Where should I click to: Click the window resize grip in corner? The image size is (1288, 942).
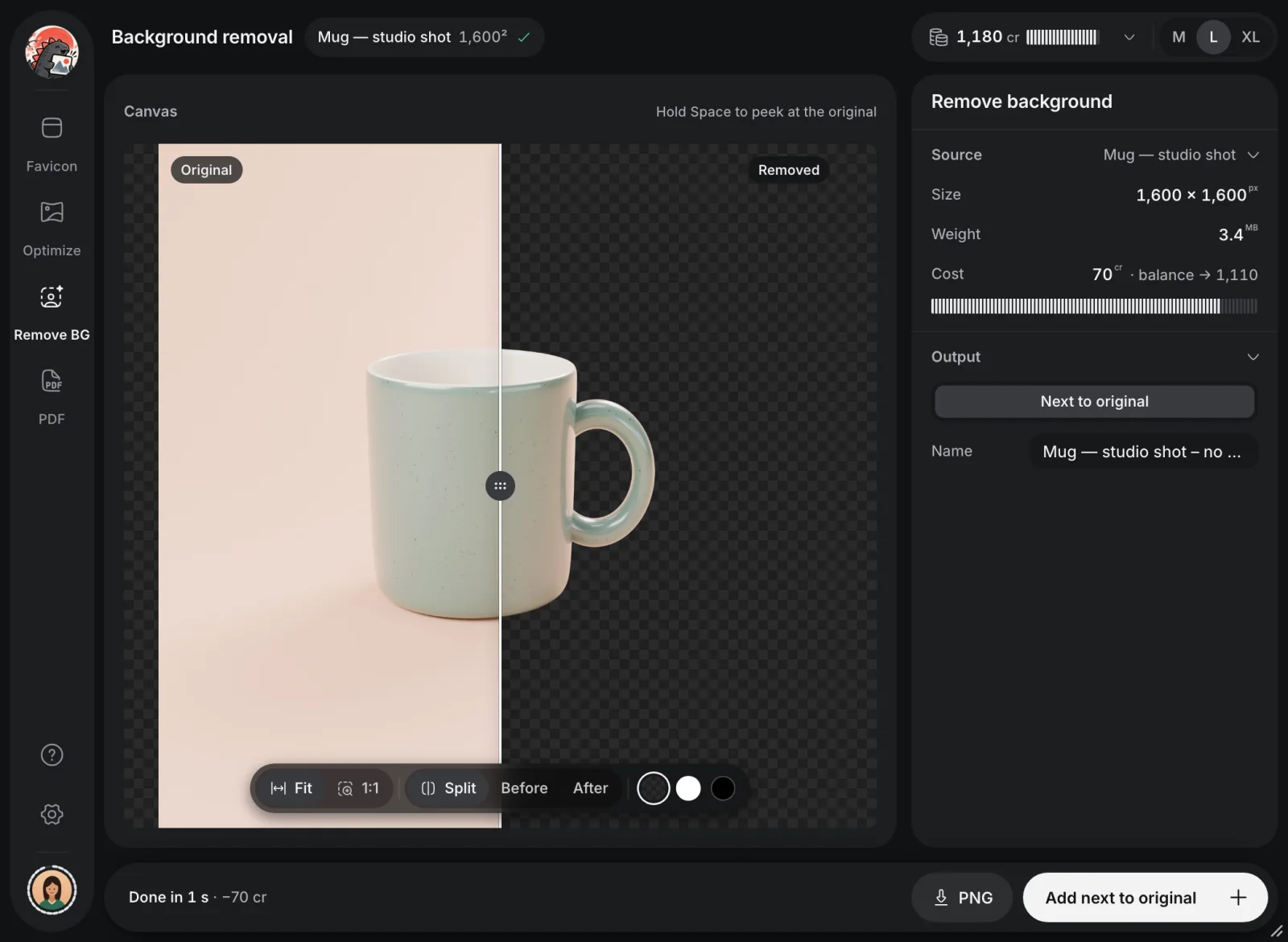click(x=1277, y=931)
